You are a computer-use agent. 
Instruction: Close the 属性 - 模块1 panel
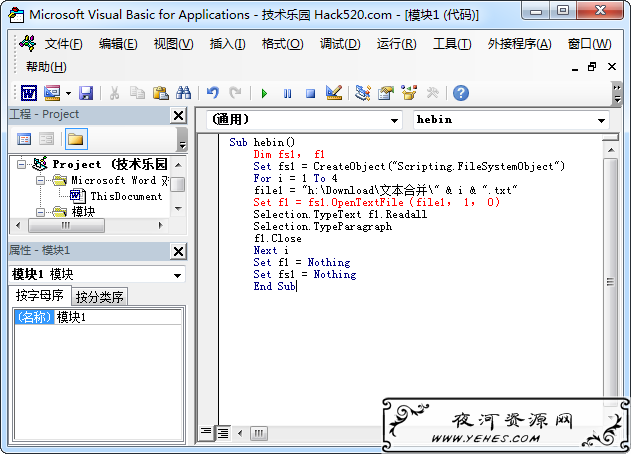(178, 252)
